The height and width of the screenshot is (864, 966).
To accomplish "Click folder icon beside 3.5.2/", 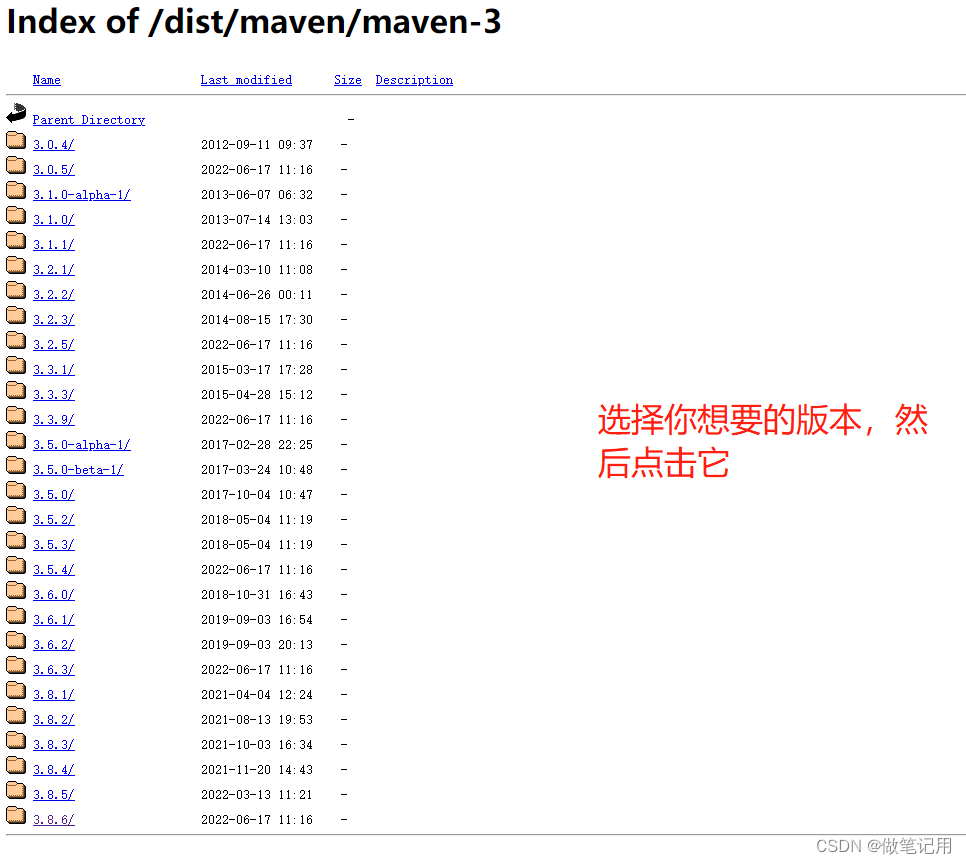I will [x=16, y=515].
